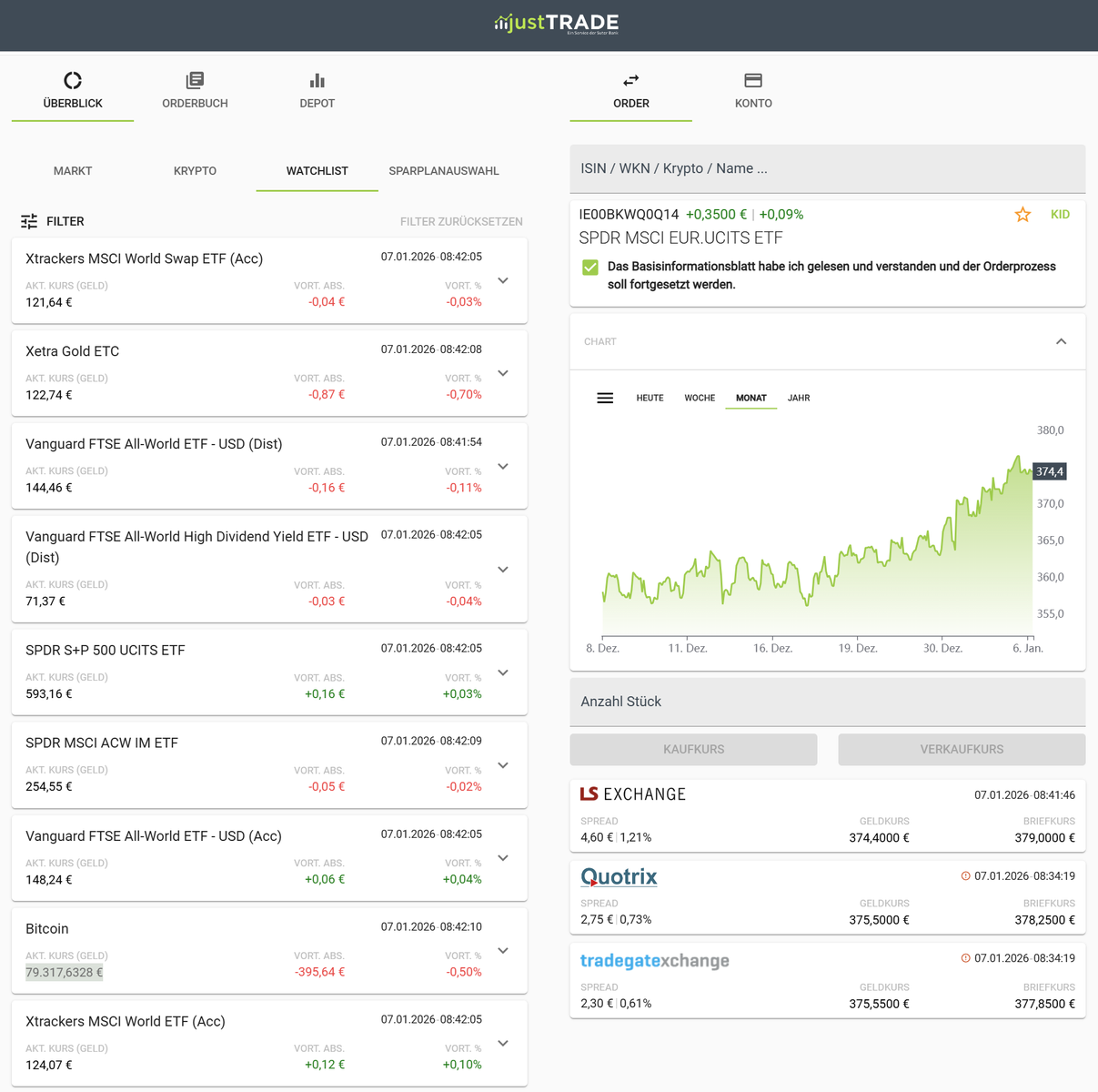The height and width of the screenshot is (1092, 1098).
Task: Open the Orderbuch icon
Action: pos(195,81)
